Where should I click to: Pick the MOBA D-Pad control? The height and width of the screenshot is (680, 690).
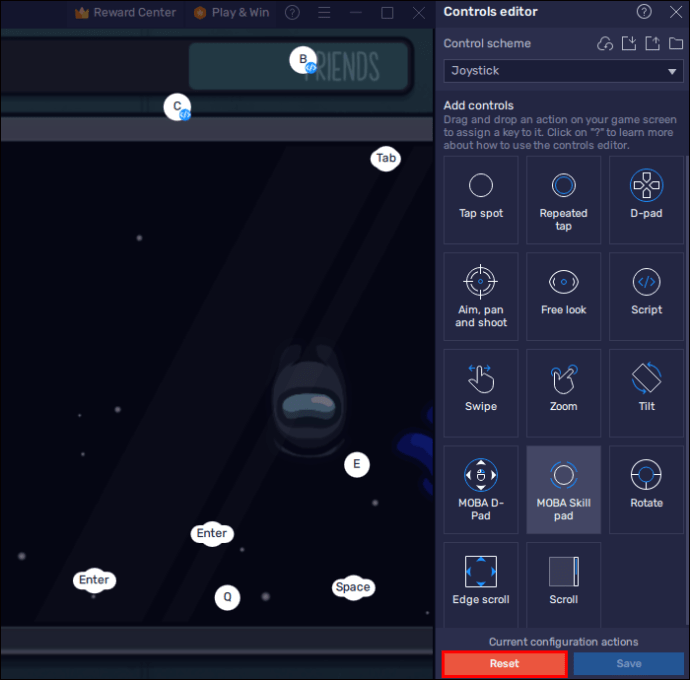[481, 489]
